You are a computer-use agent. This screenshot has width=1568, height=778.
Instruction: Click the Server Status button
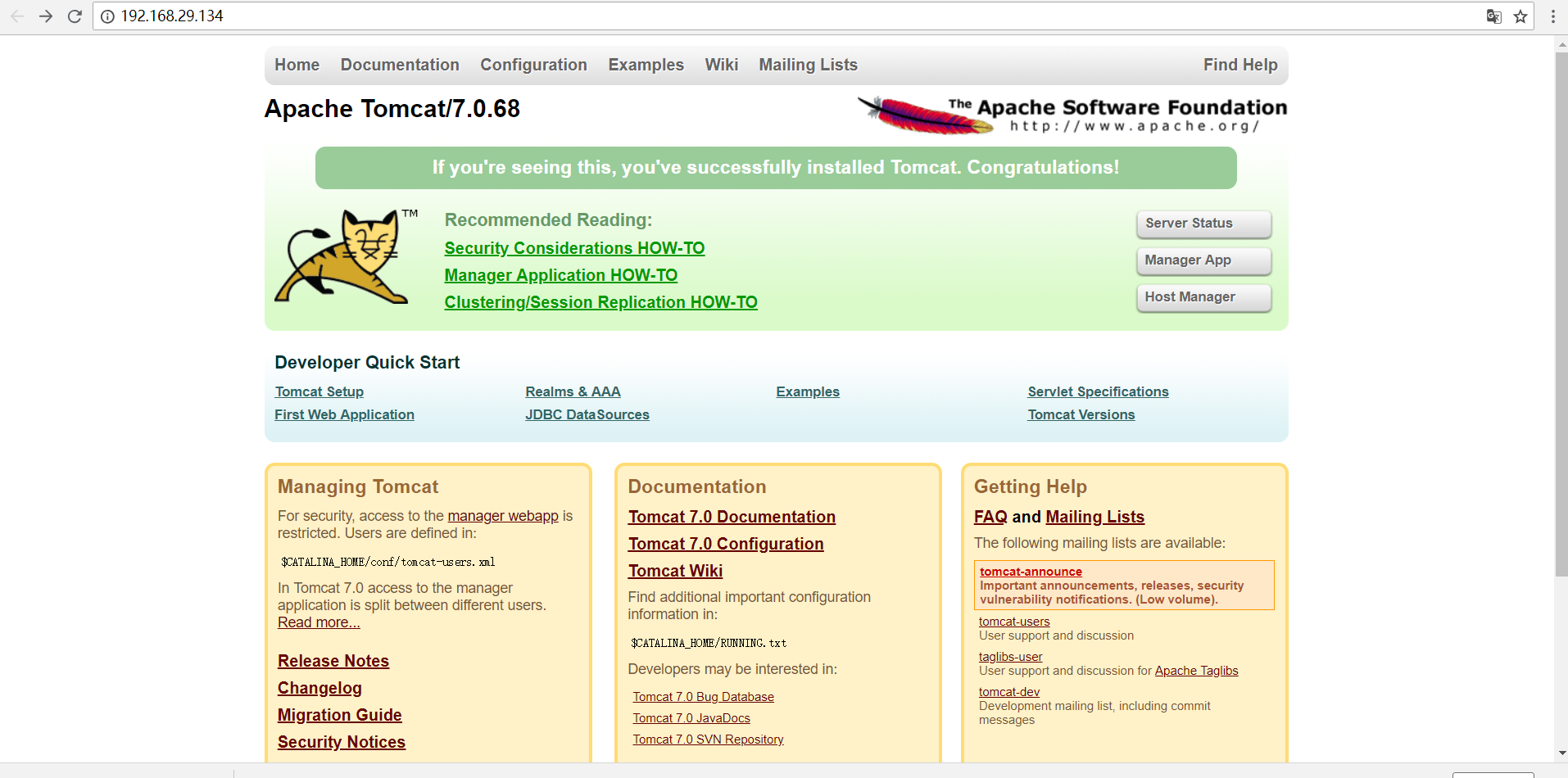(1204, 224)
